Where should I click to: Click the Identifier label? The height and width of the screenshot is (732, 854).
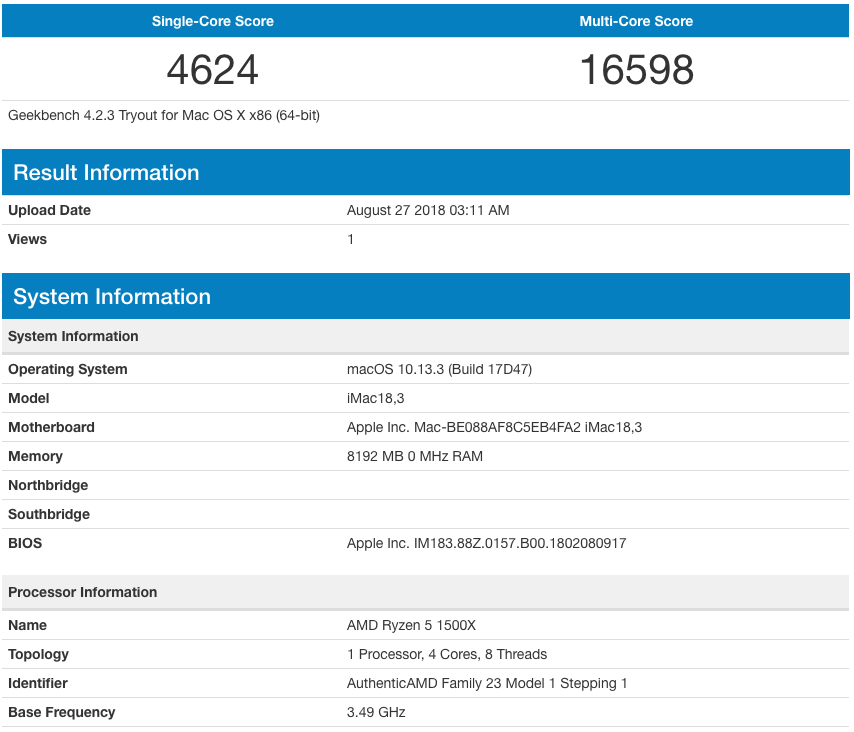tap(38, 683)
